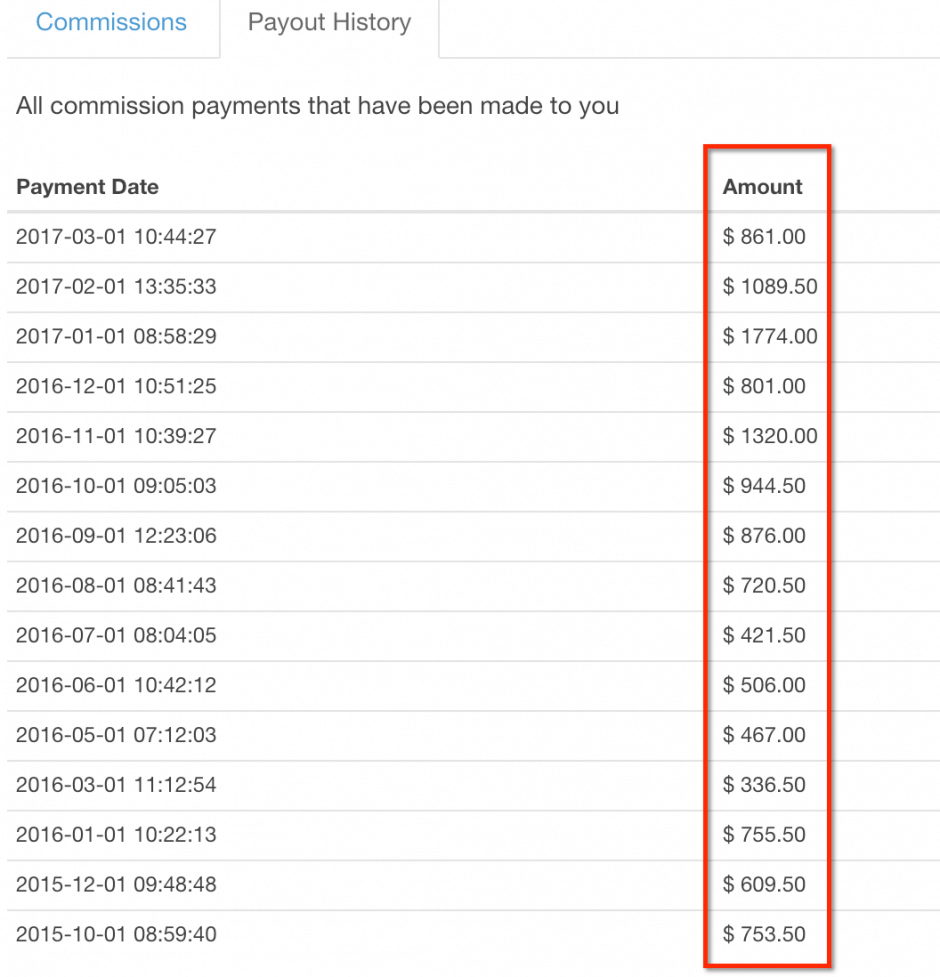Click the Amount column header
This screenshot has width=940, height=977.
(x=762, y=187)
